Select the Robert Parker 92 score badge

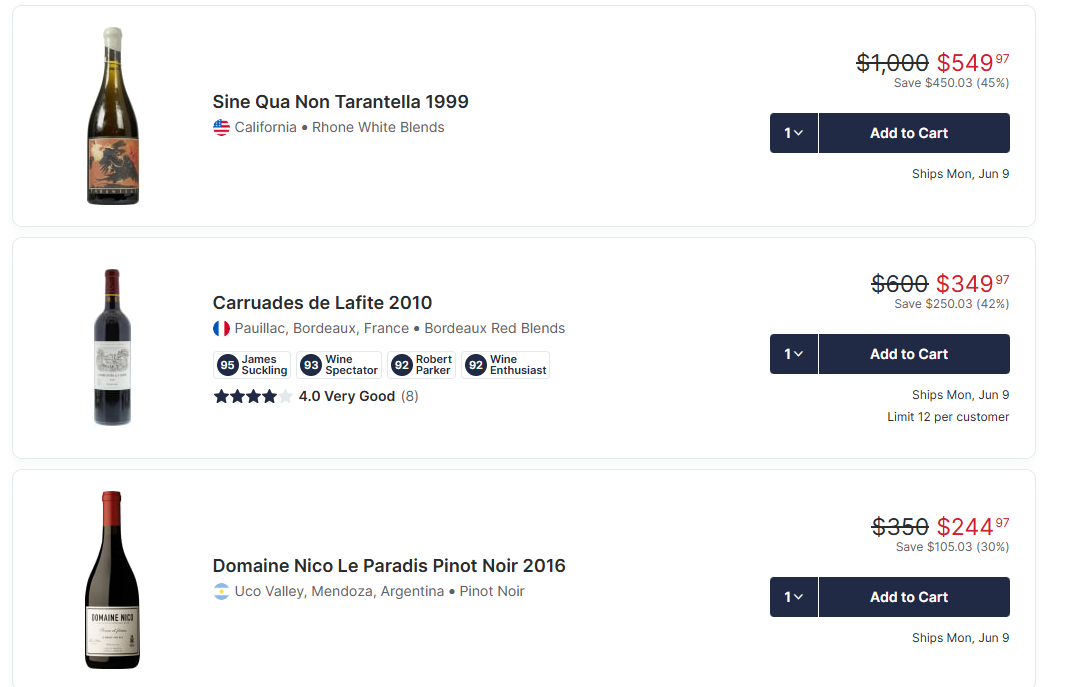(x=421, y=364)
